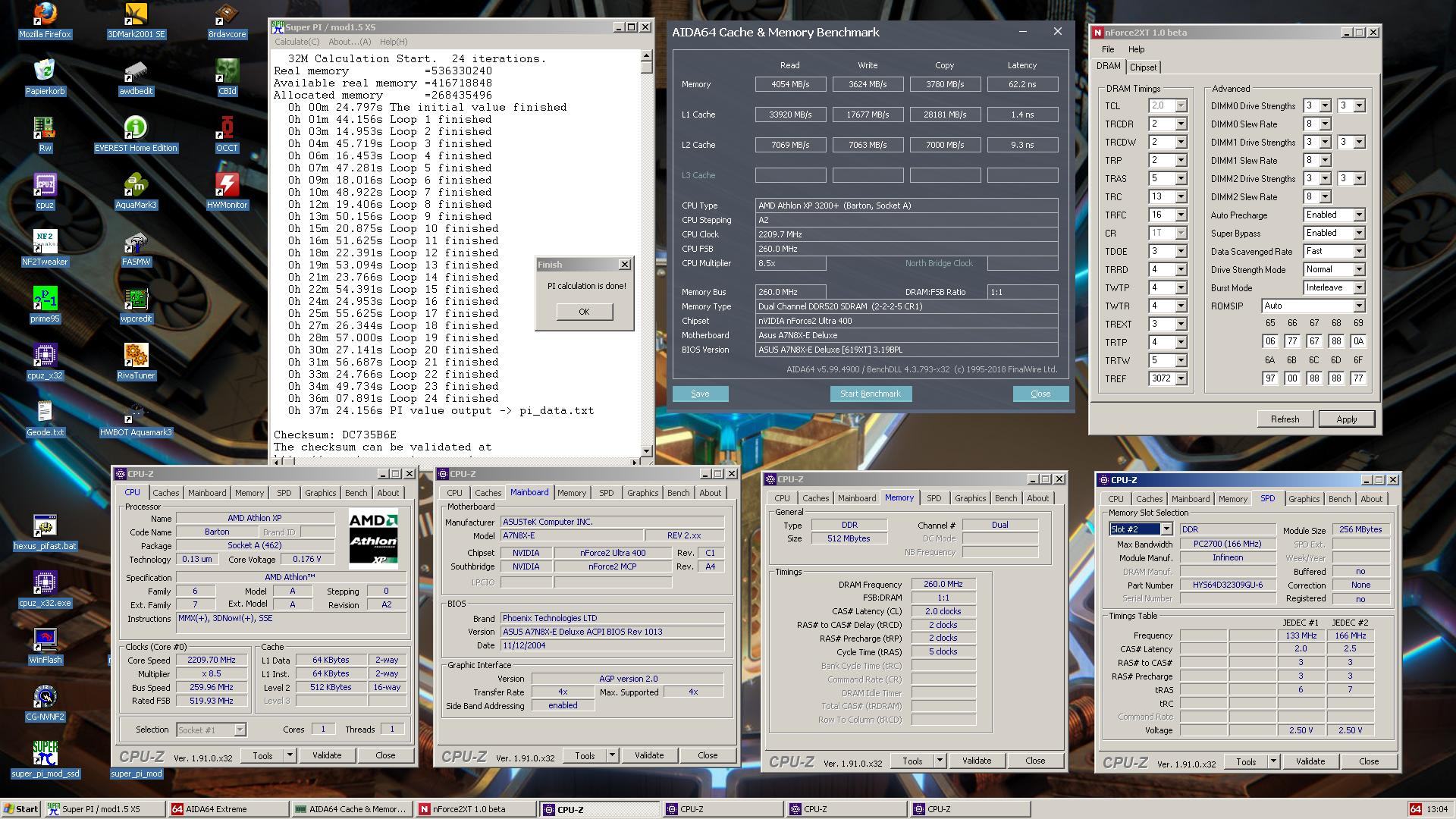Viewport: 1456px width, 819px height.
Task: Open Graphics tab in CPU-Z Memory window
Action: pos(970,498)
